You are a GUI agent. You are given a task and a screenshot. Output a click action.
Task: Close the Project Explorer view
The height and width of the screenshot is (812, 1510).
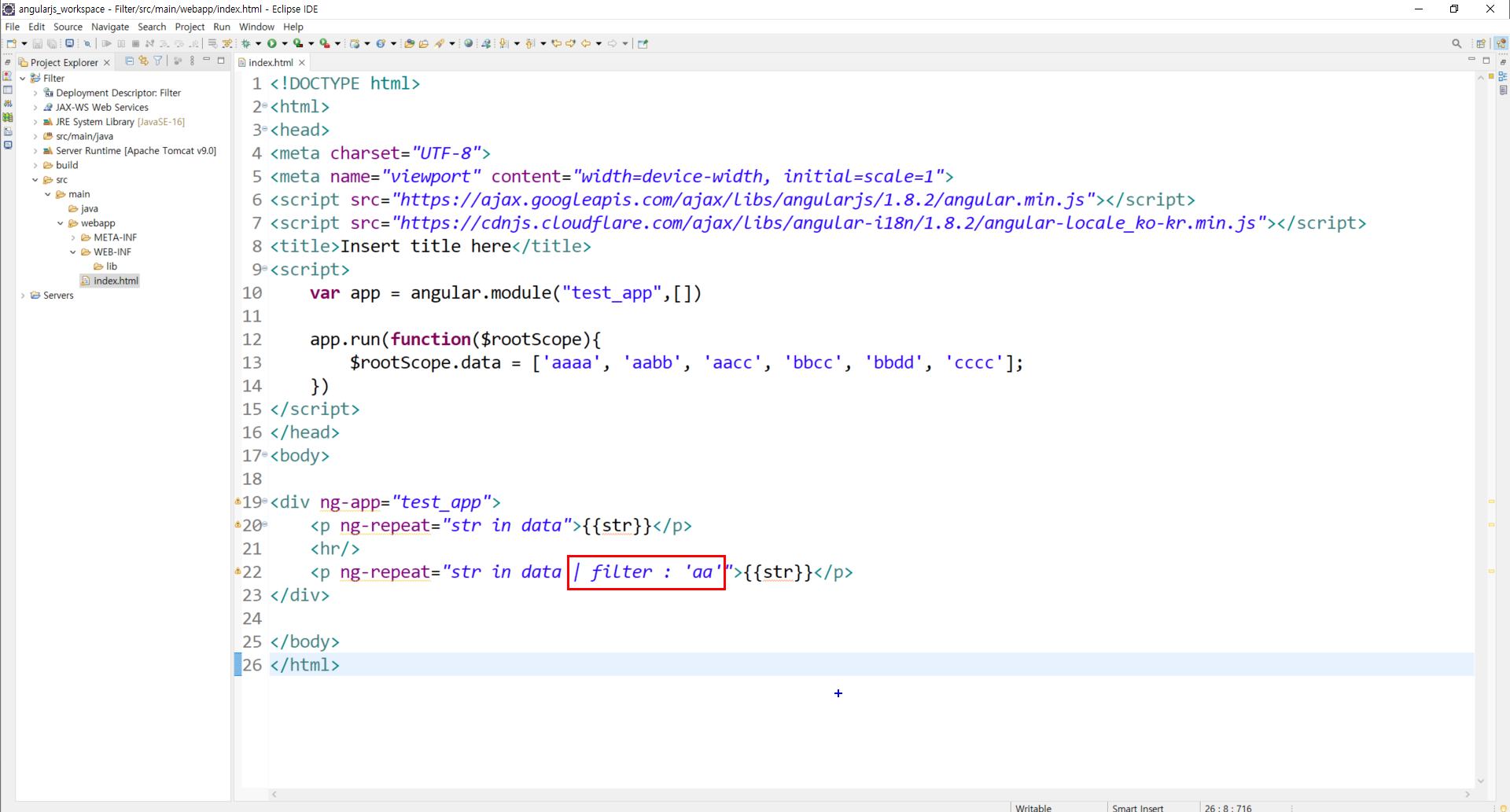click(x=107, y=63)
